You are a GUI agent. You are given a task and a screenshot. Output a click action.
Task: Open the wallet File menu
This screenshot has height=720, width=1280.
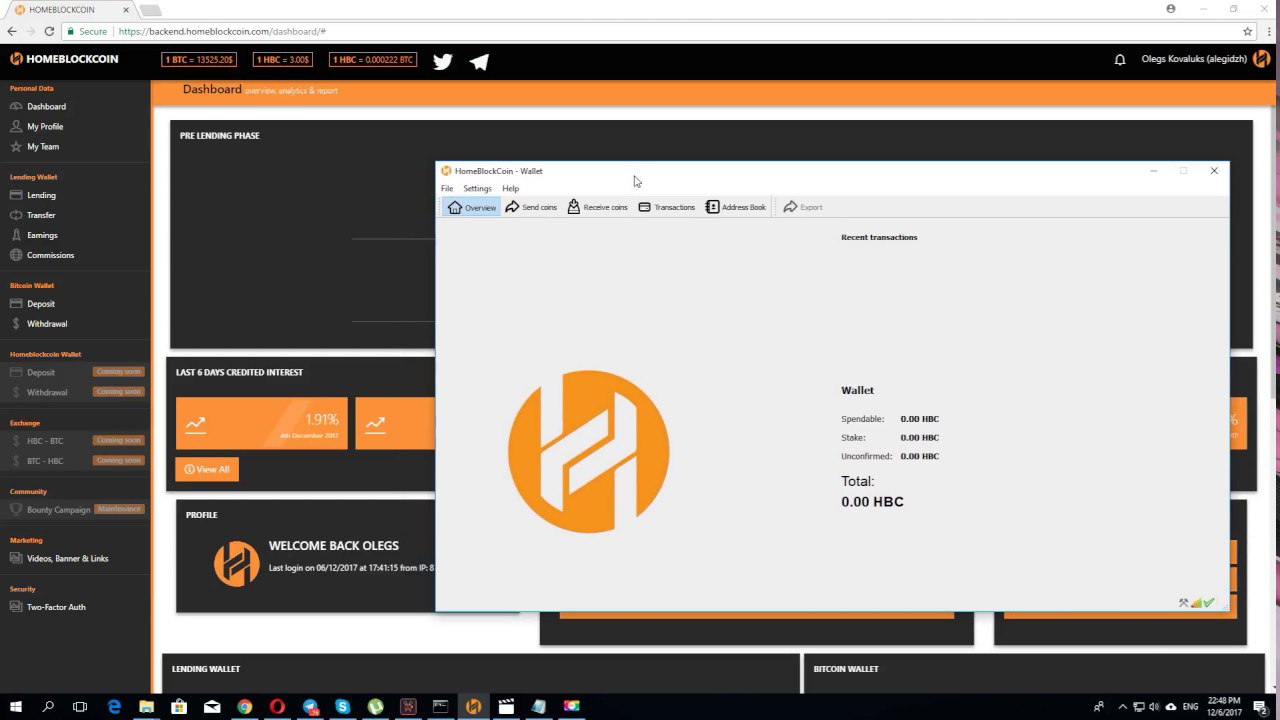click(x=447, y=188)
